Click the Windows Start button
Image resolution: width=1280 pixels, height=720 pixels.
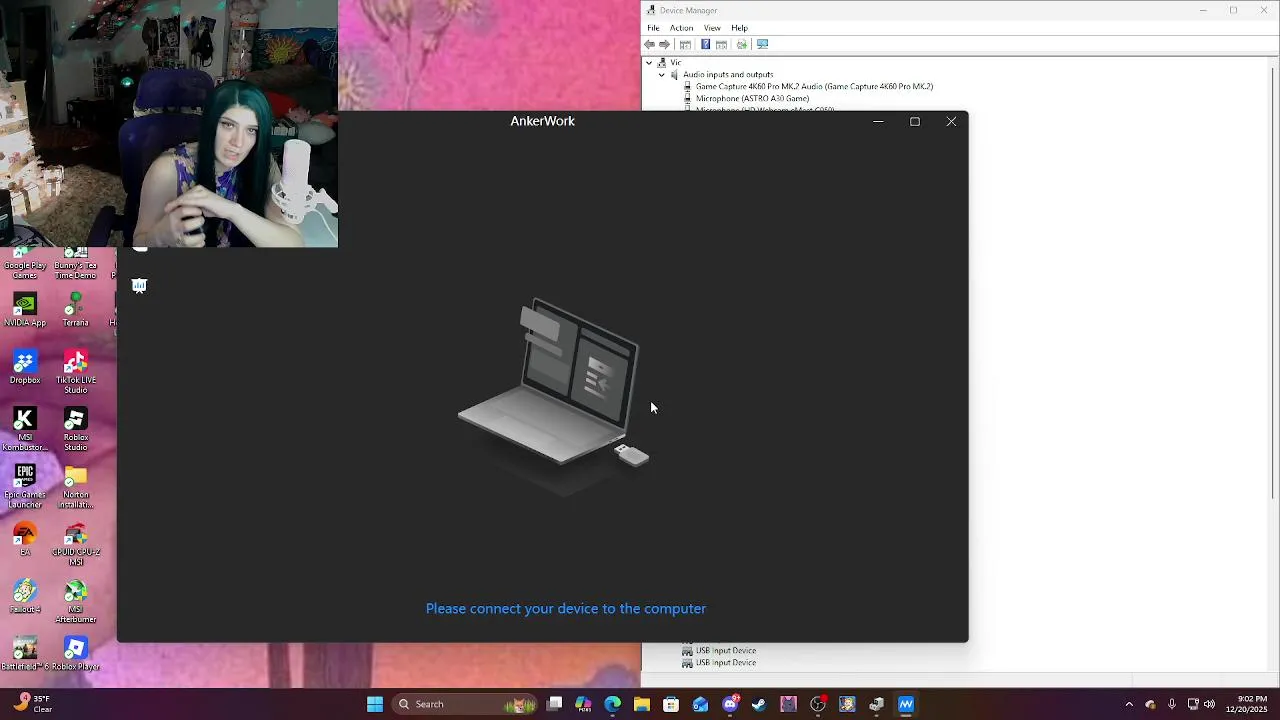pos(375,704)
